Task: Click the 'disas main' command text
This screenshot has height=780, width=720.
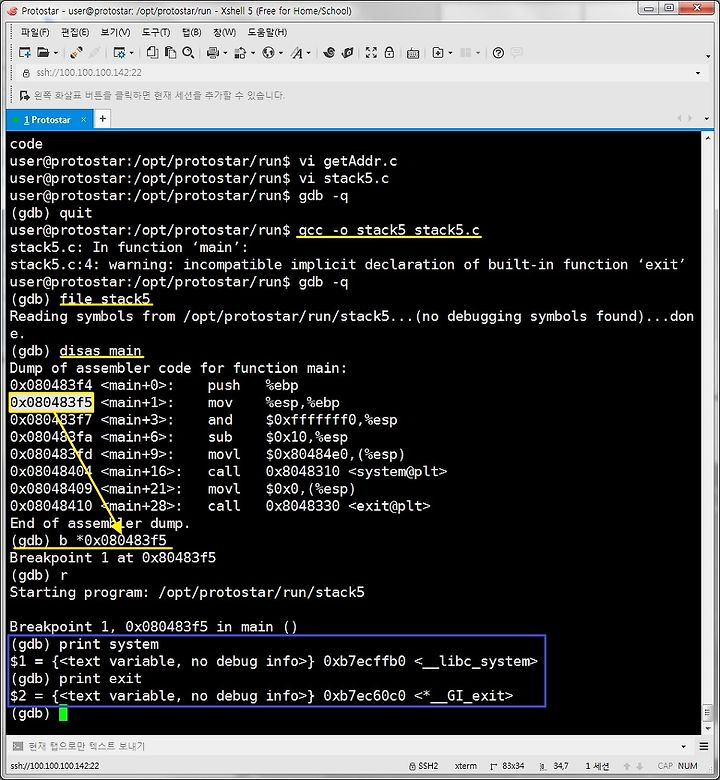Action: tap(101, 351)
